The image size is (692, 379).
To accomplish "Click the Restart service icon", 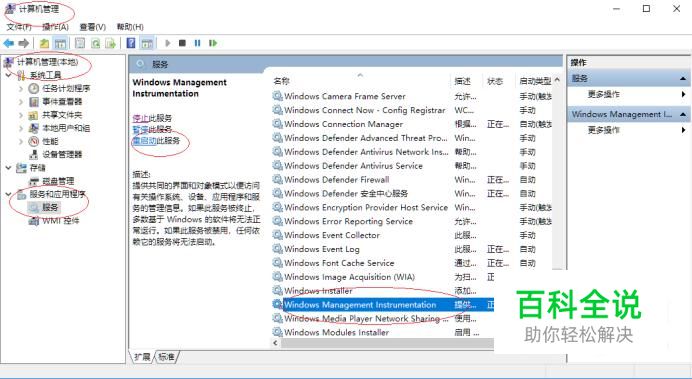I will tap(213, 43).
